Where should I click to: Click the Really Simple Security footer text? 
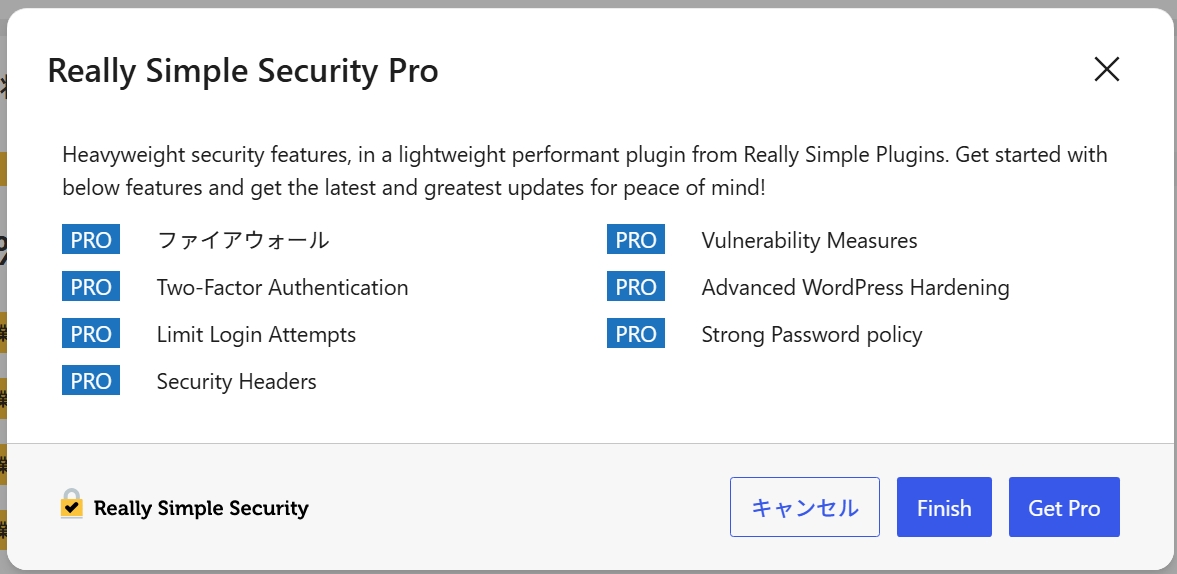(x=201, y=508)
